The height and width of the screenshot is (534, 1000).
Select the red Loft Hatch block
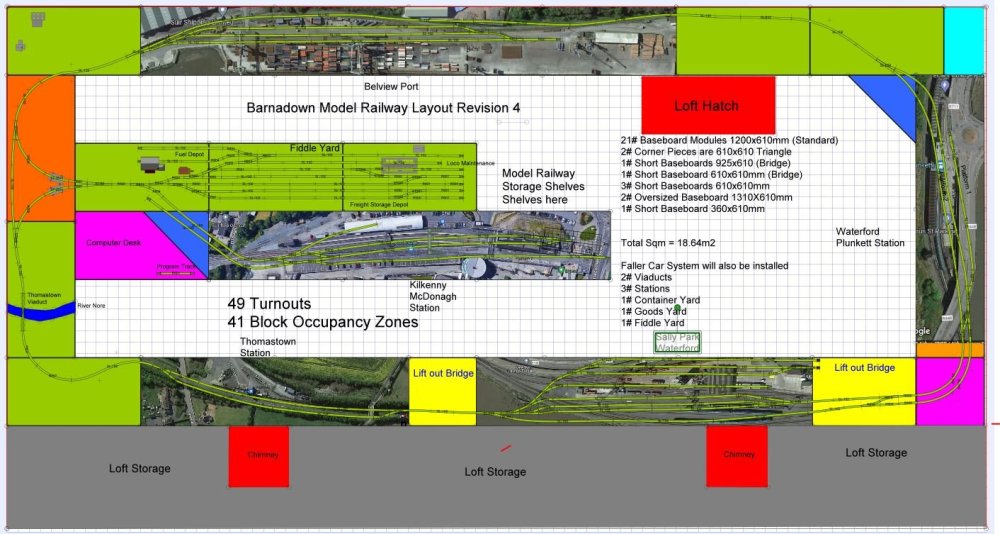[708, 103]
